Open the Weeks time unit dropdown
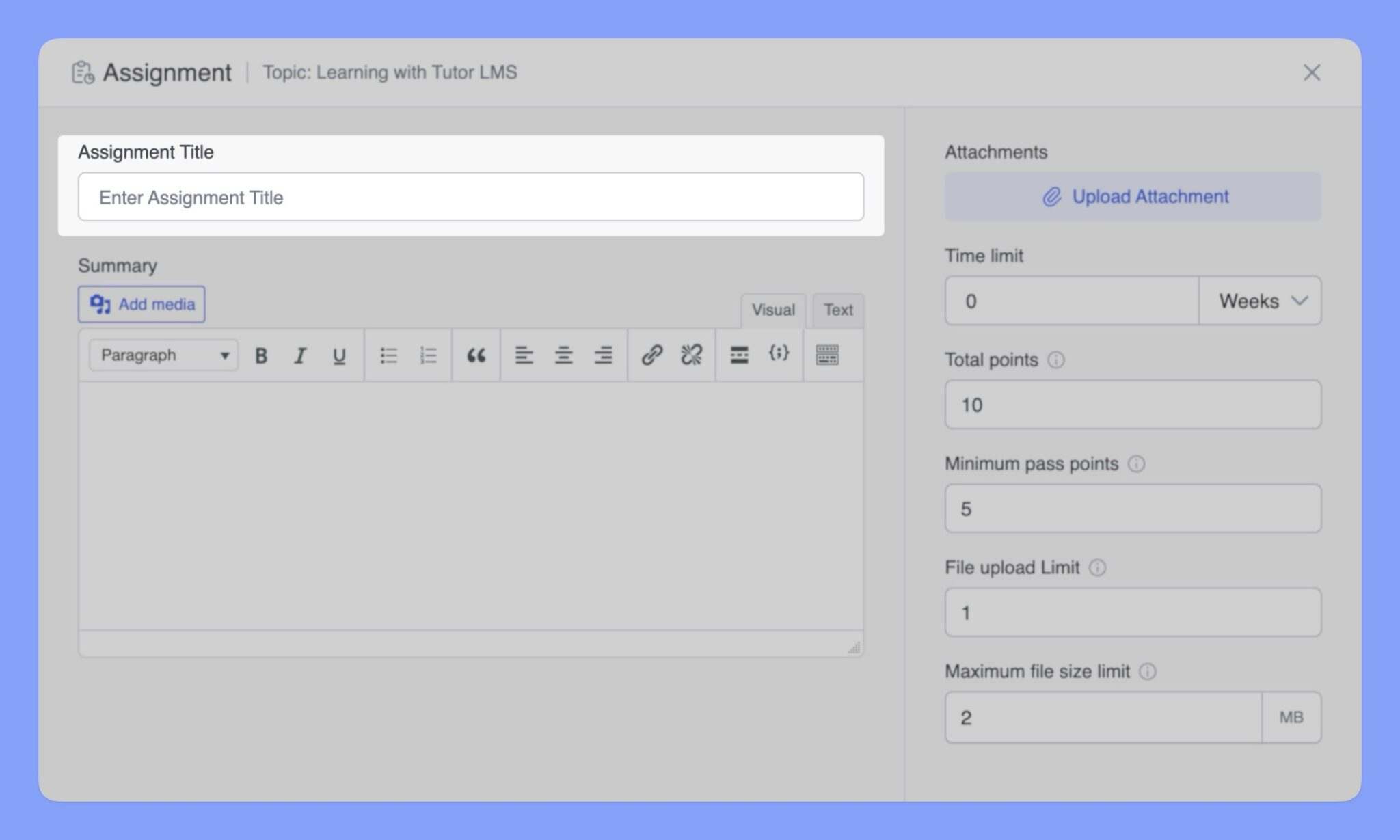The height and width of the screenshot is (840, 1400). coord(1260,301)
